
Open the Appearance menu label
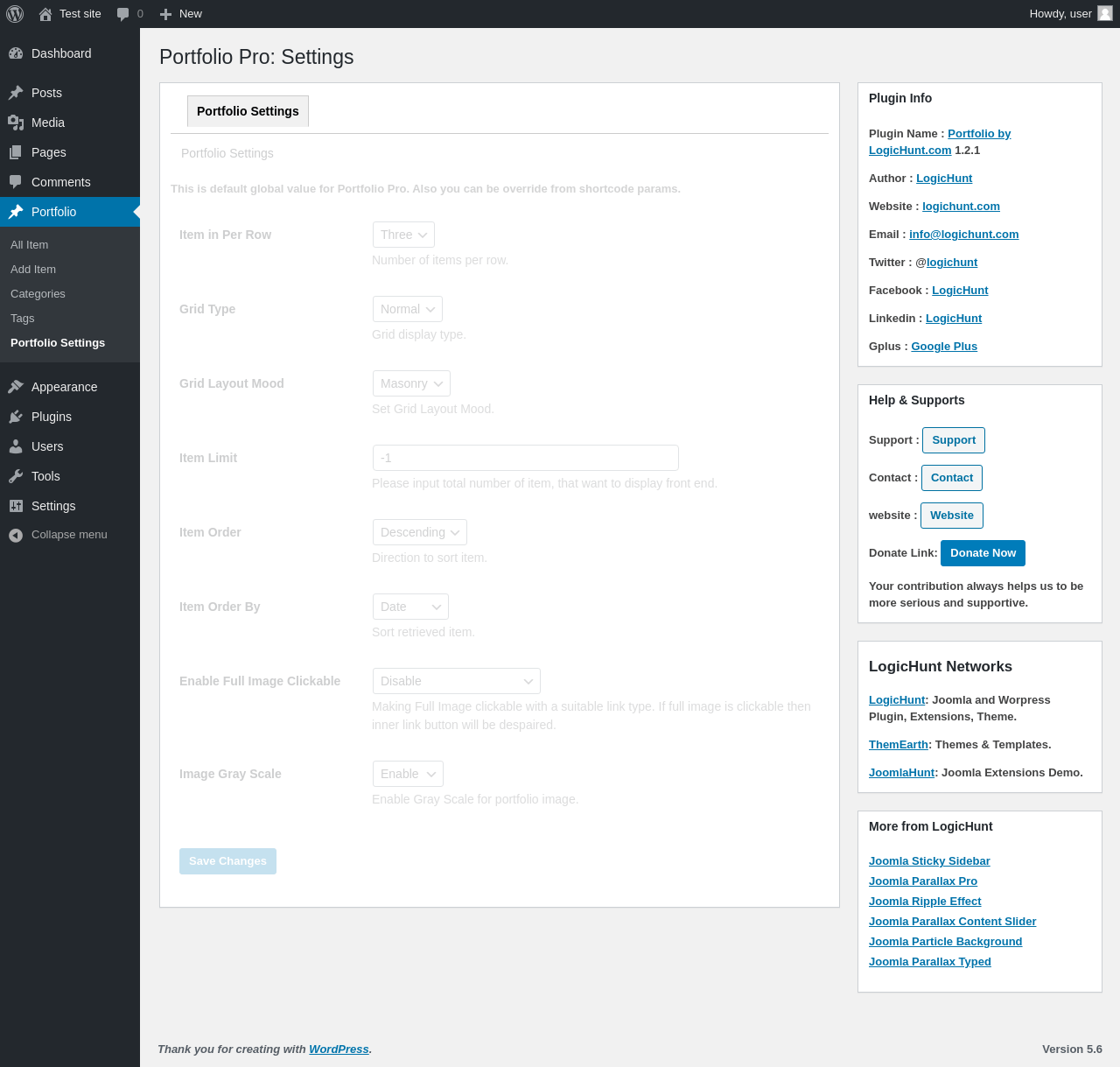(x=65, y=387)
